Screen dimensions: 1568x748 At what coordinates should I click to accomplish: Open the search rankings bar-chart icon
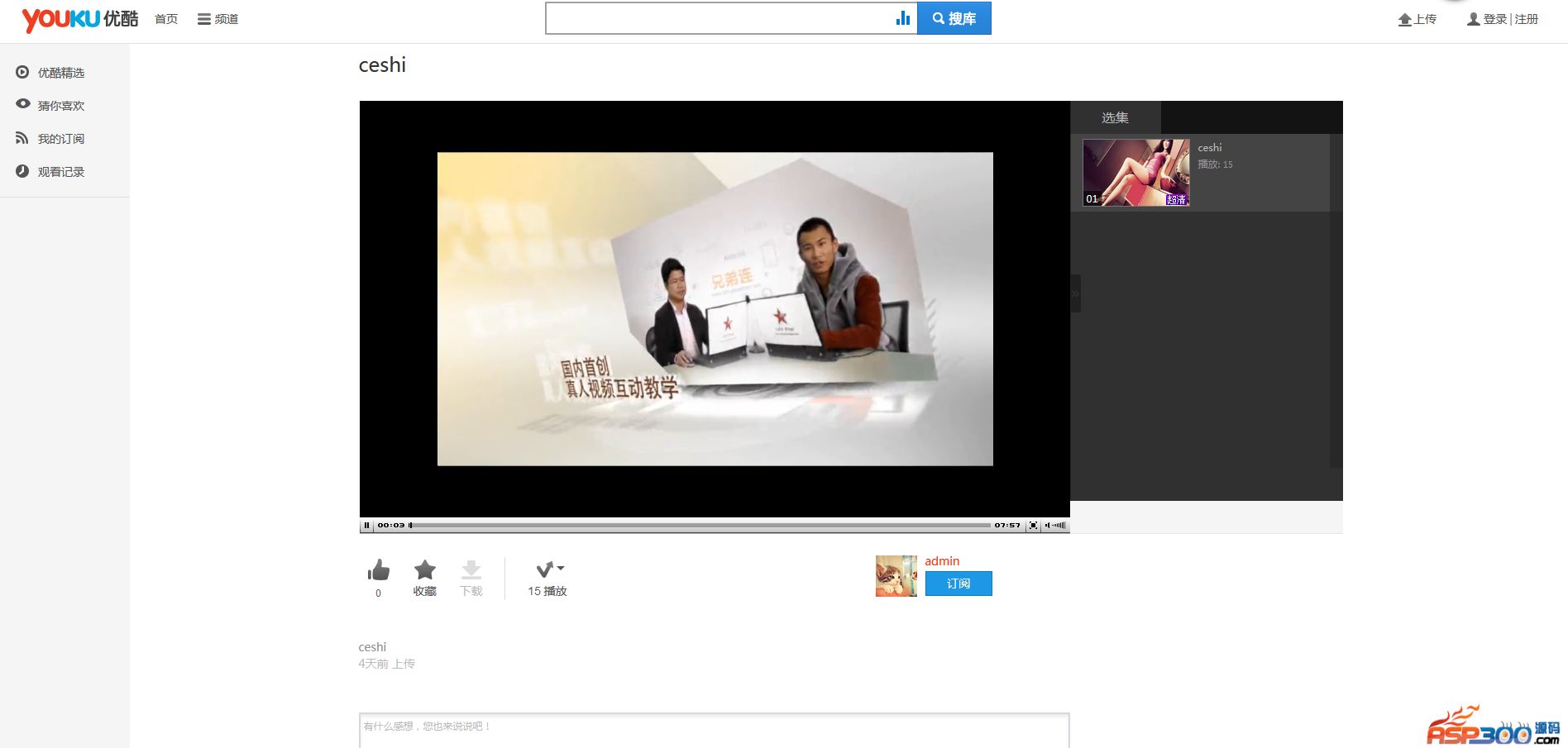coord(903,18)
